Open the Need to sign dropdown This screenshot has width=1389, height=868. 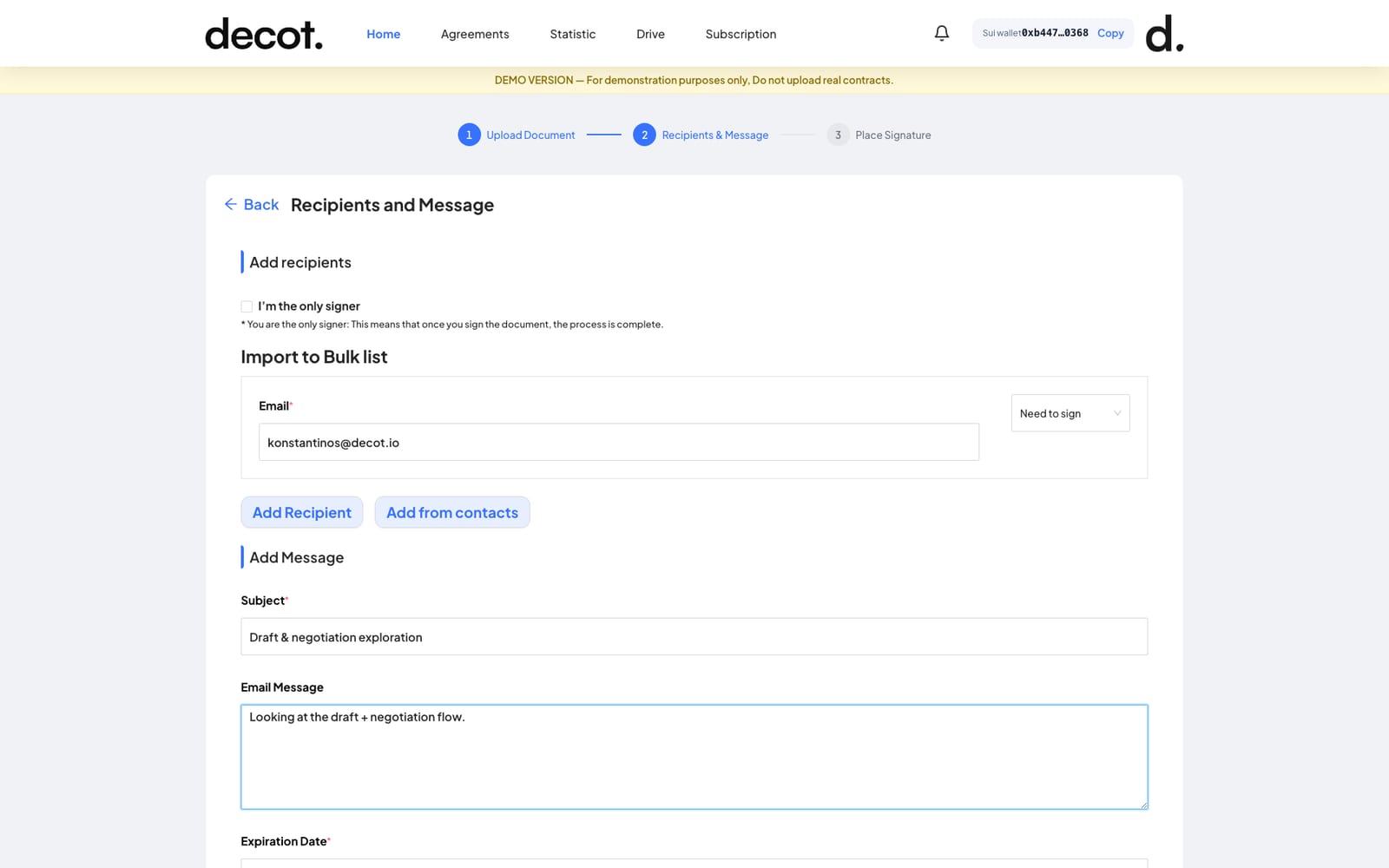(1070, 413)
